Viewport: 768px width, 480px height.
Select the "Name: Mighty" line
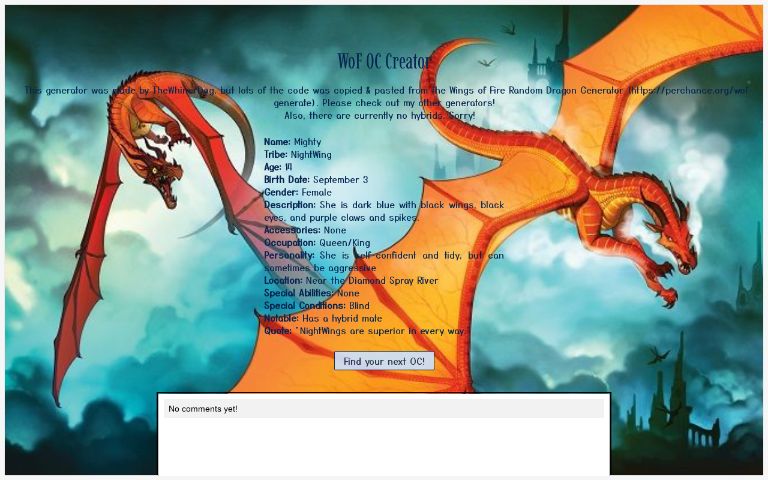tap(292, 142)
